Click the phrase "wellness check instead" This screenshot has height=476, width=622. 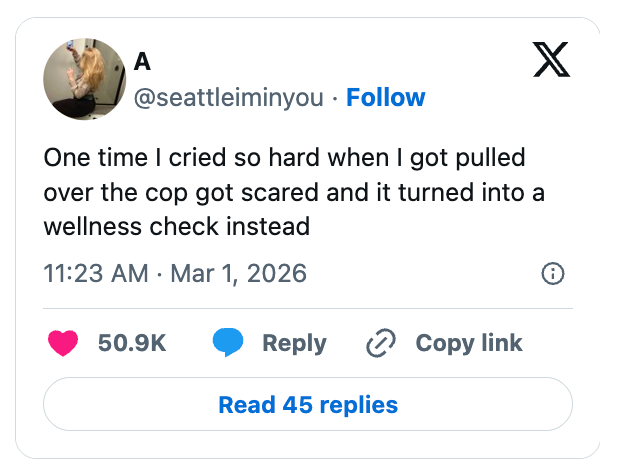tap(176, 226)
